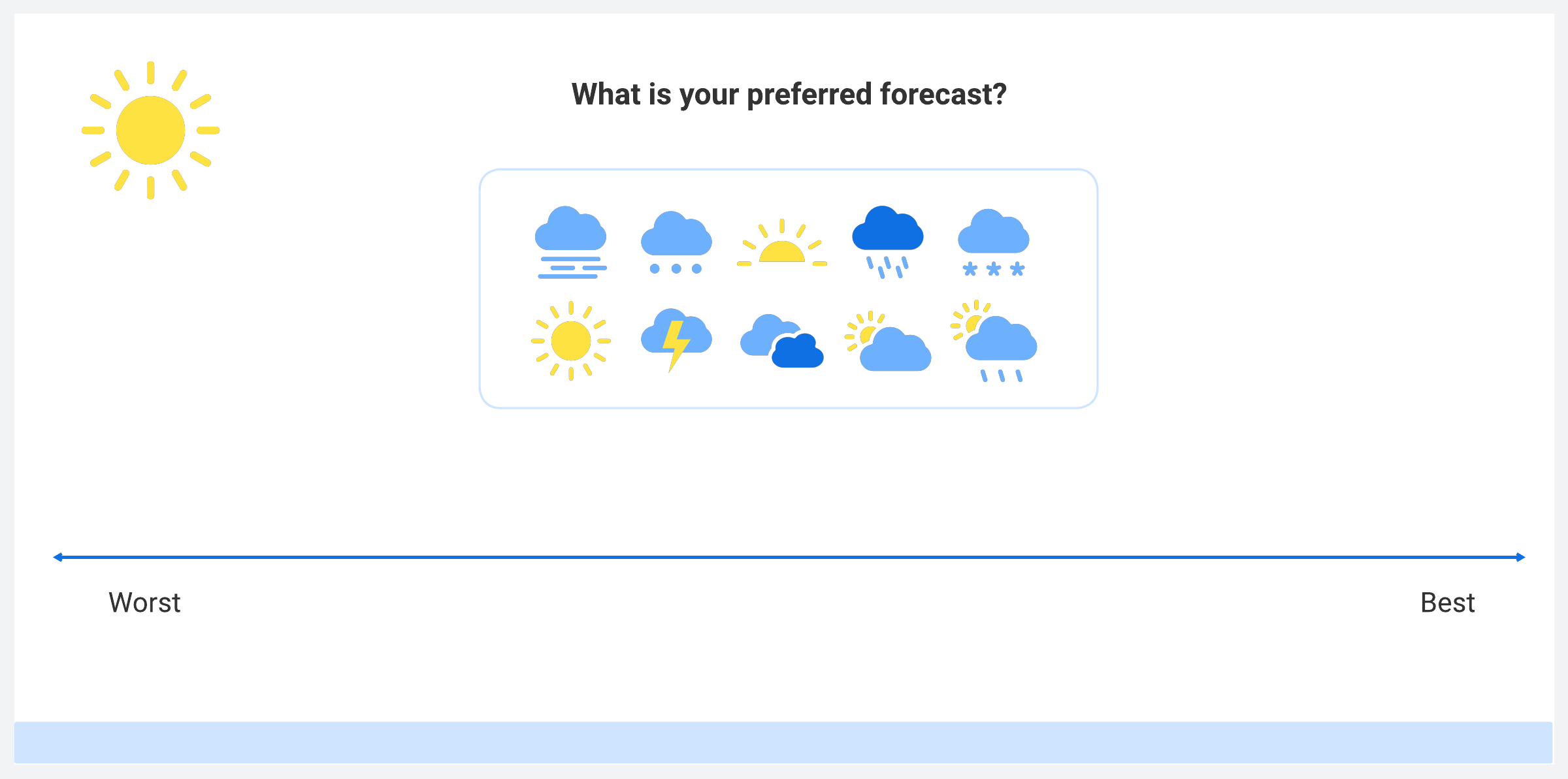
Task: Choose the sun with rain cloud icon
Action: (994, 341)
